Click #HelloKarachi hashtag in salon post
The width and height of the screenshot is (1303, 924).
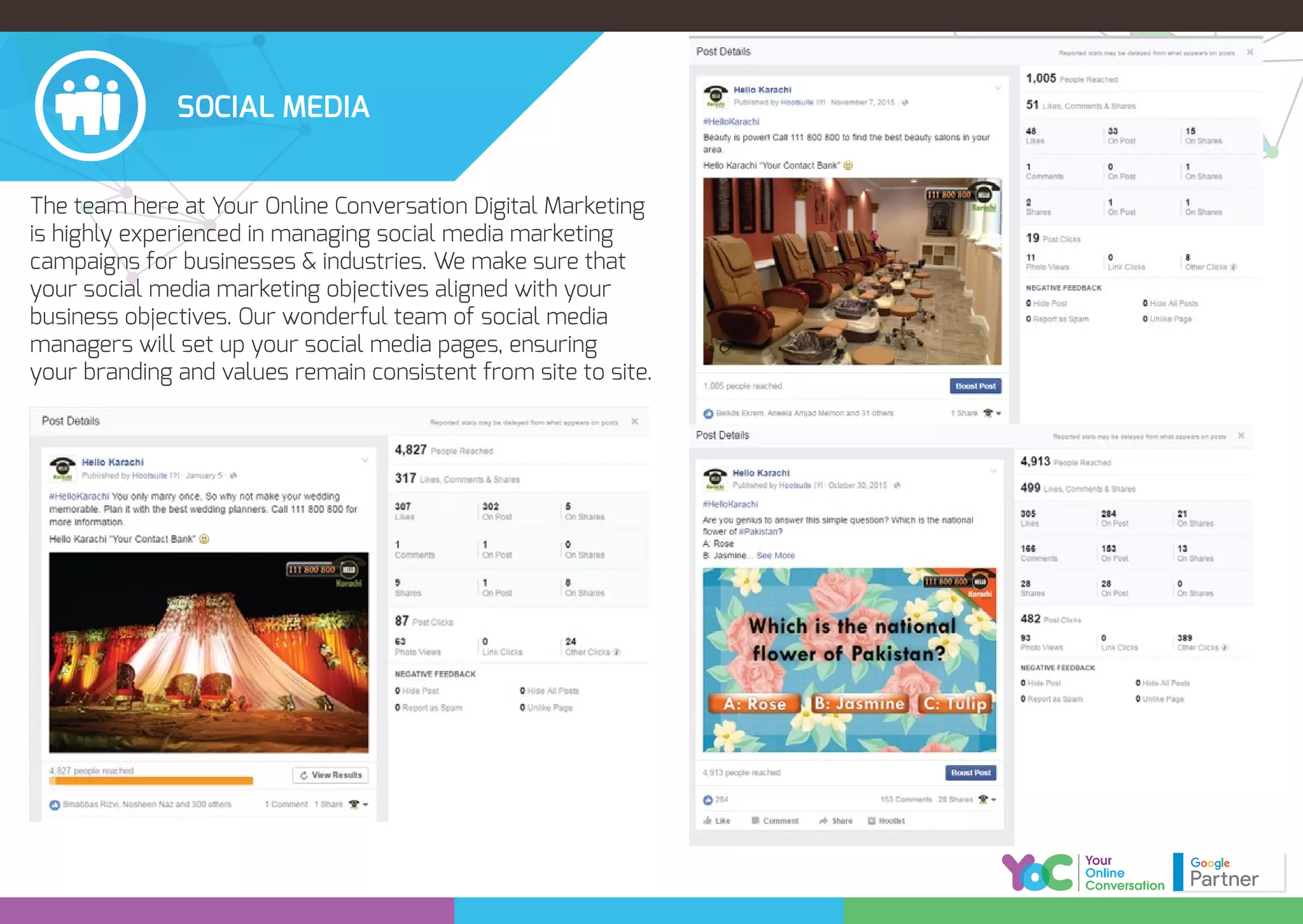(x=731, y=122)
